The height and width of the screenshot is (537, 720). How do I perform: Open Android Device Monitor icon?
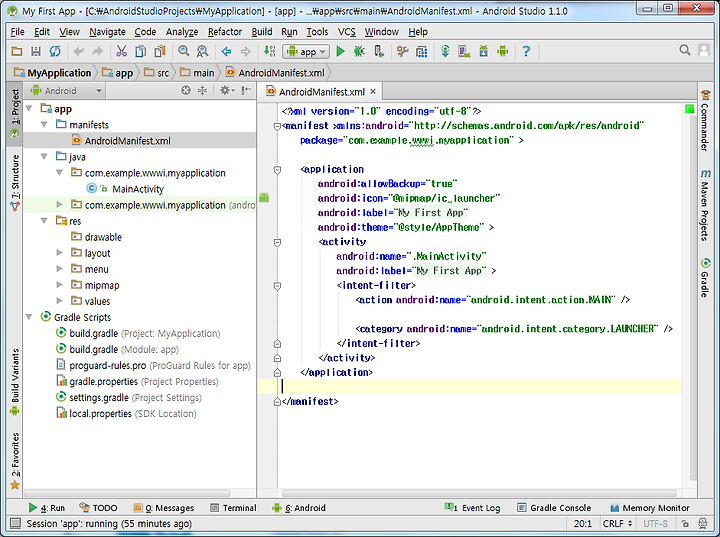click(x=503, y=51)
